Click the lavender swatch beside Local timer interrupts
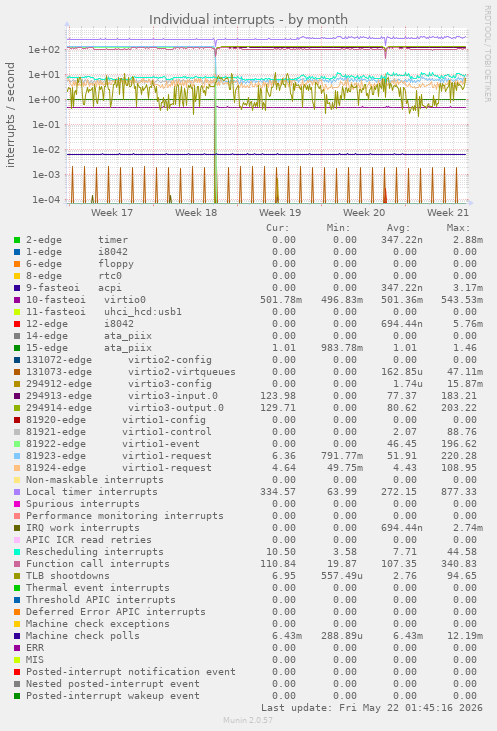This screenshot has width=497, height=731. [17, 492]
